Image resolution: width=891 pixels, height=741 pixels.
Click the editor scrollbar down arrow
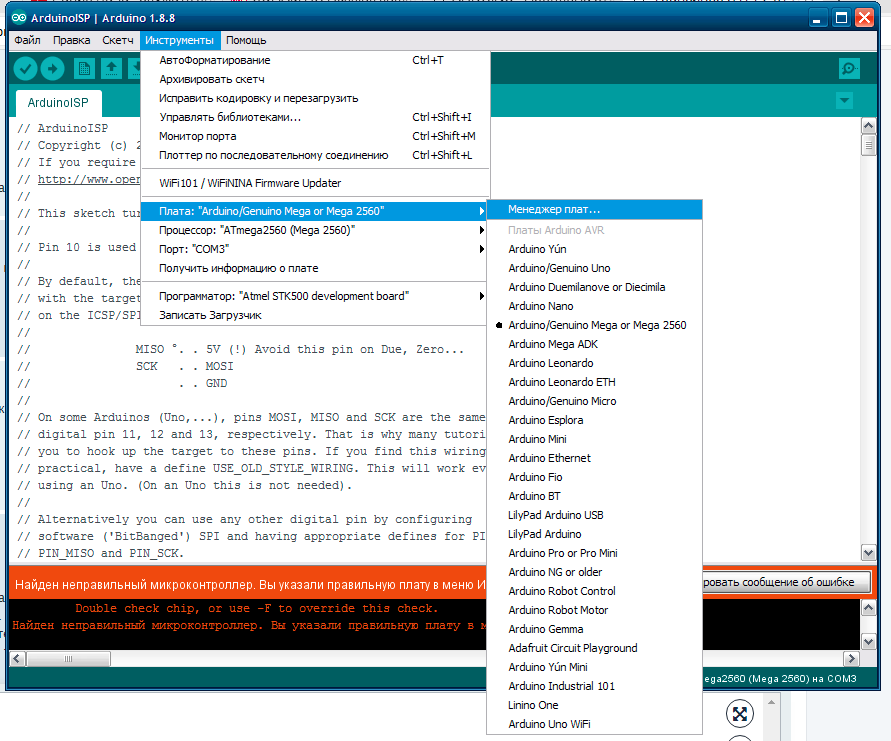(x=868, y=553)
